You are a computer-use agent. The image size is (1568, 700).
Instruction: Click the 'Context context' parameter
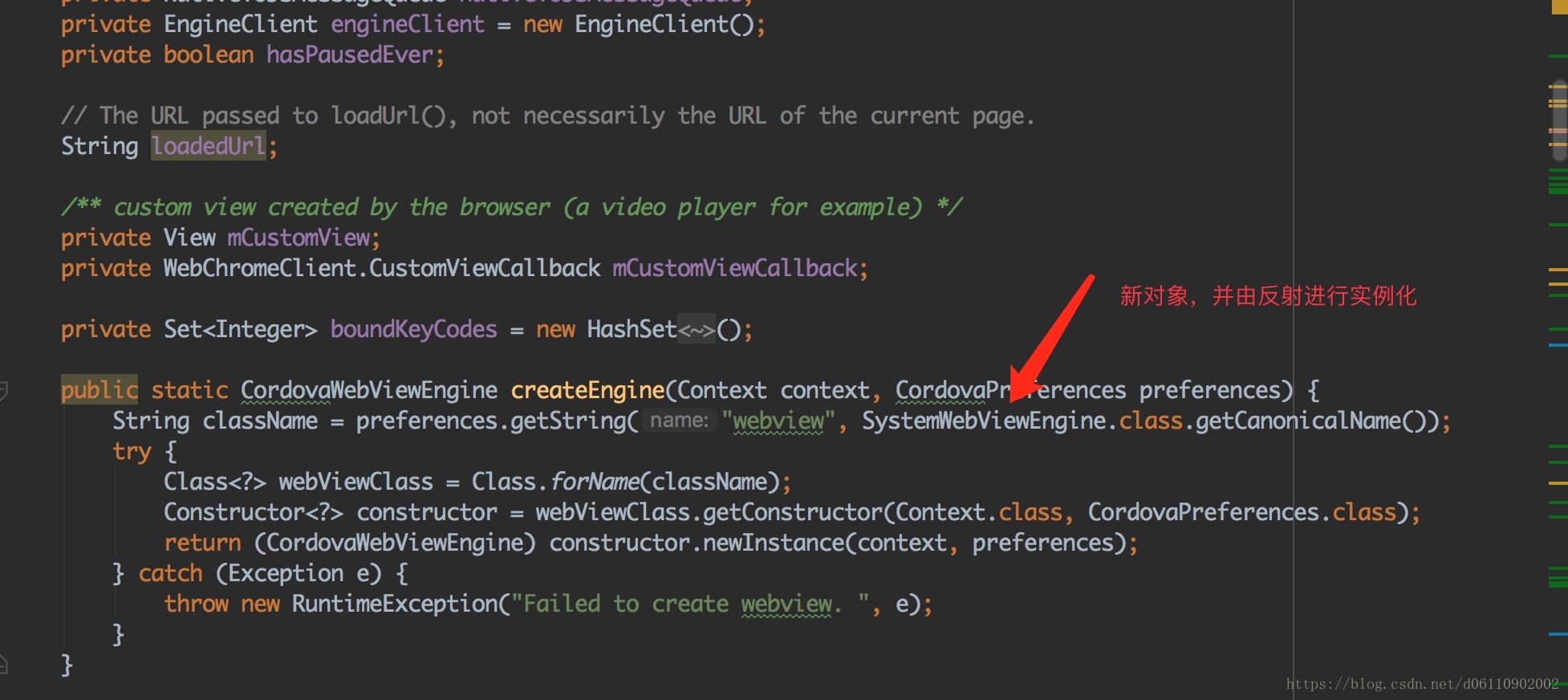tap(774, 390)
